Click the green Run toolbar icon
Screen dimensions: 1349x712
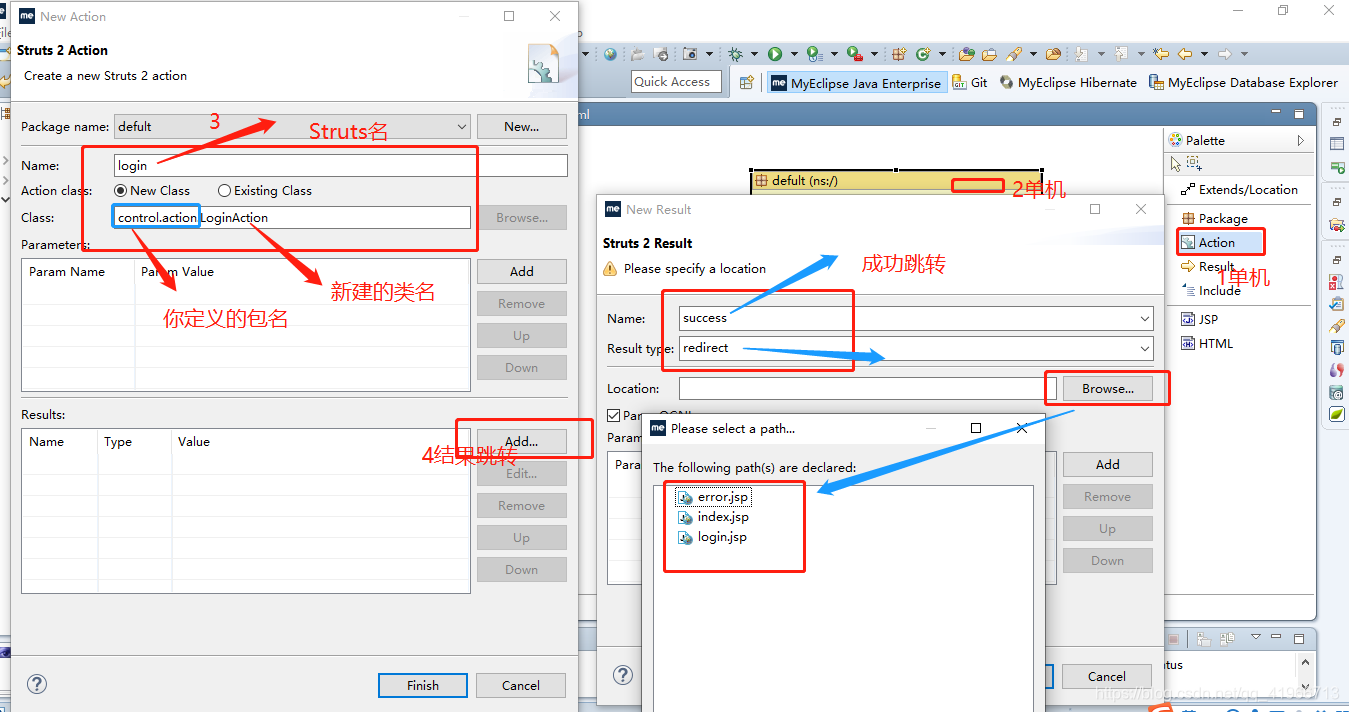(x=775, y=54)
